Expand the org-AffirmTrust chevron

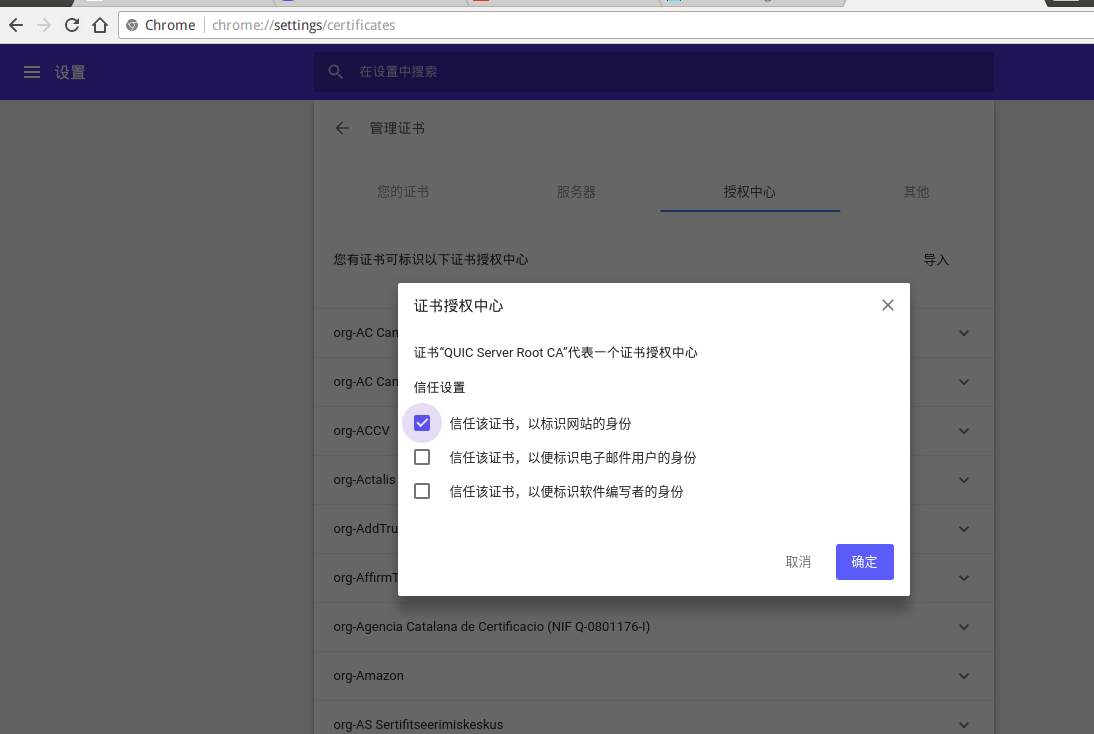point(964,578)
